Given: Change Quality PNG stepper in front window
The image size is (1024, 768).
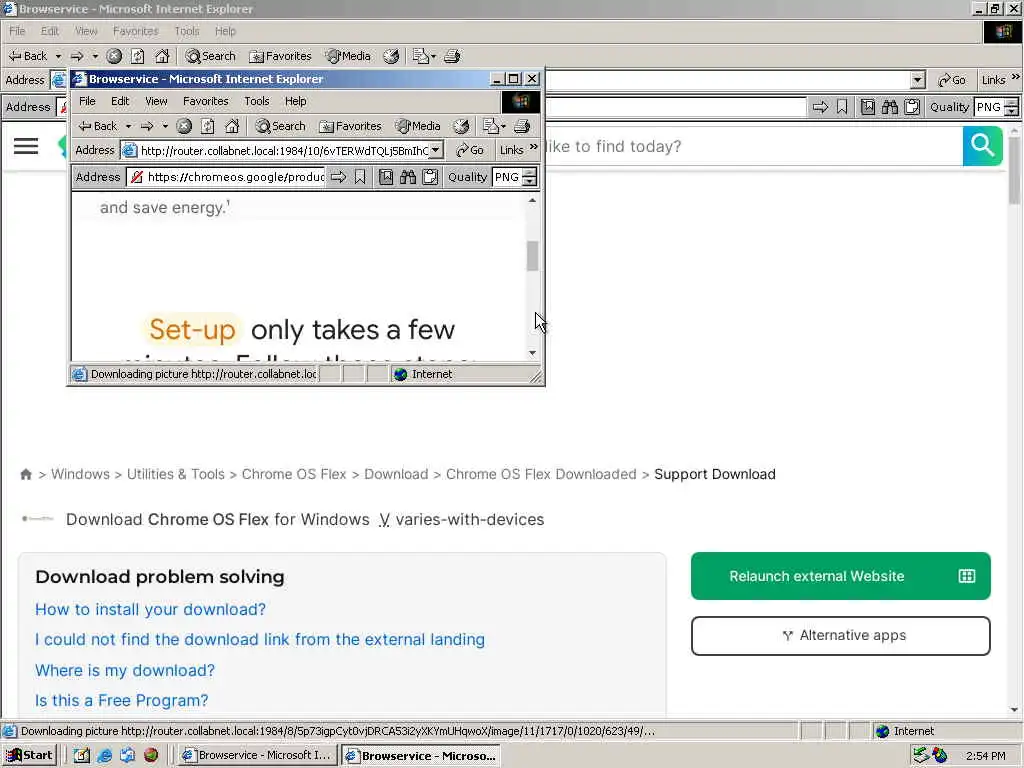Looking at the screenshot, I should tap(530, 177).
